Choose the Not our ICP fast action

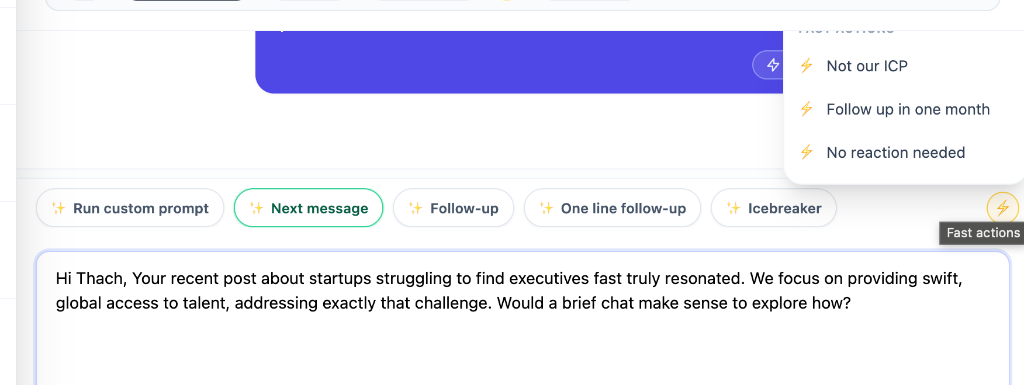(904, 65)
